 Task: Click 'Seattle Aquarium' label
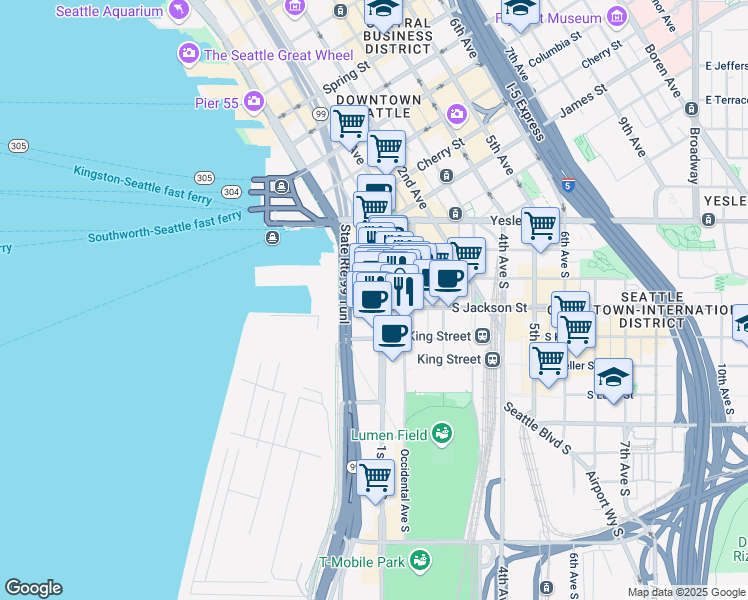click(109, 11)
